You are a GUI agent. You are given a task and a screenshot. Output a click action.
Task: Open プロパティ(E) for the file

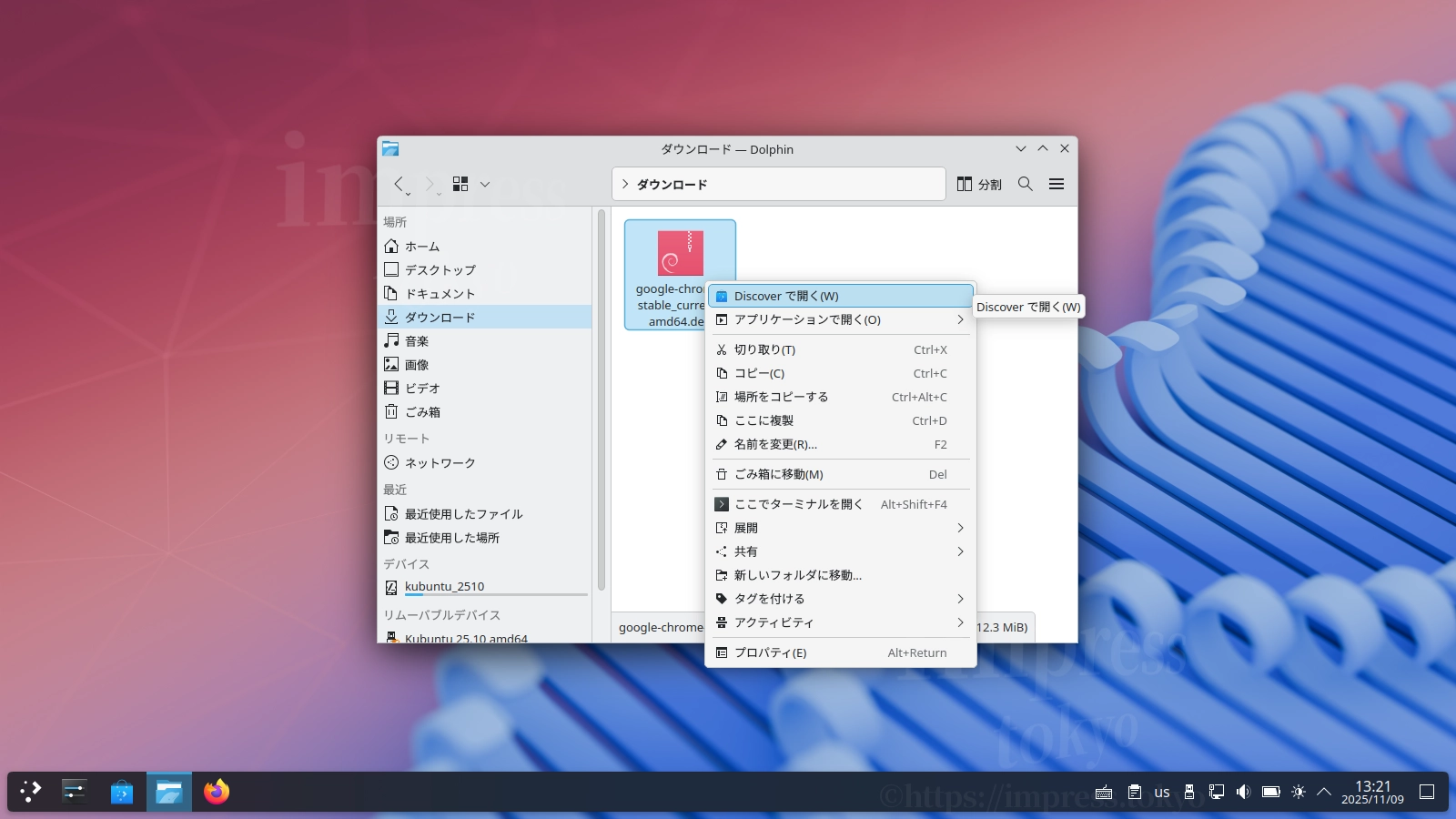(x=840, y=652)
